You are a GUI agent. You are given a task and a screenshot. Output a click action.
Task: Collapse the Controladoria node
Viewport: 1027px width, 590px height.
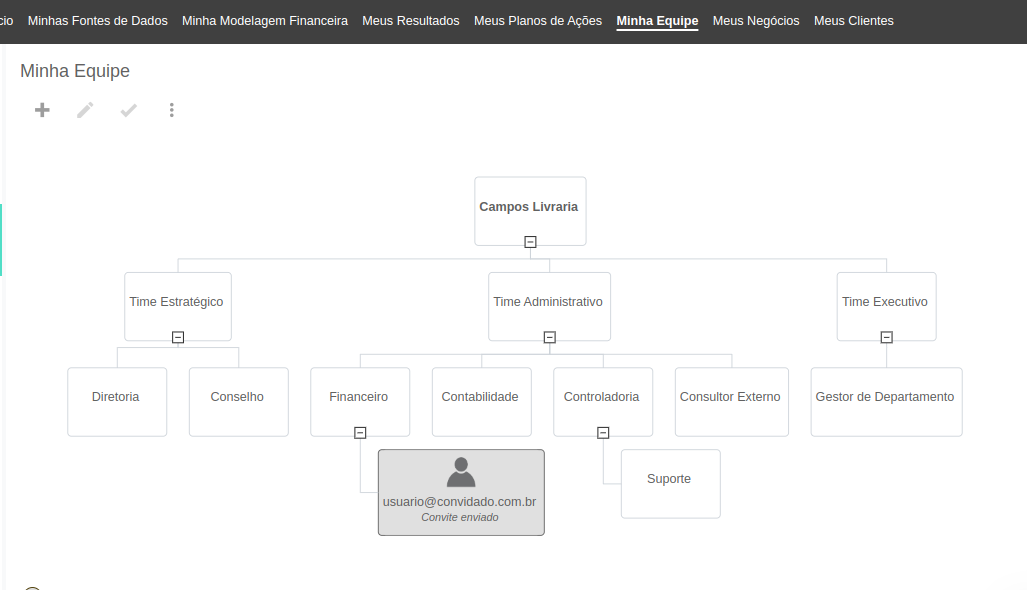coord(603,433)
